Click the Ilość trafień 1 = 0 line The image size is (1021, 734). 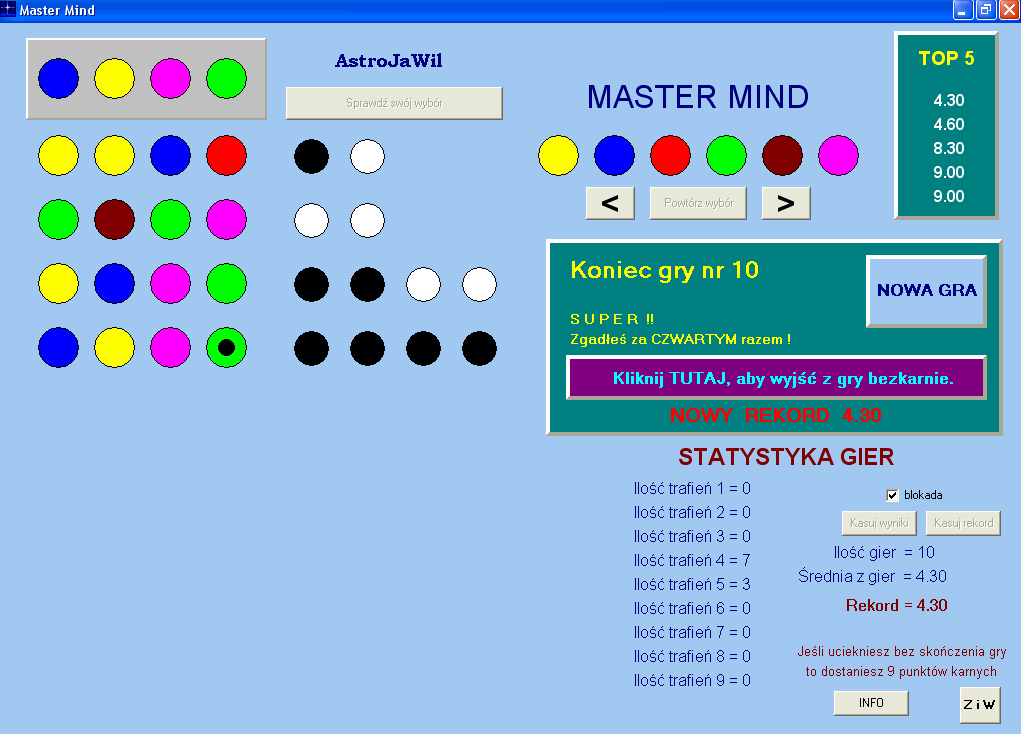click(x=692, y=488)
